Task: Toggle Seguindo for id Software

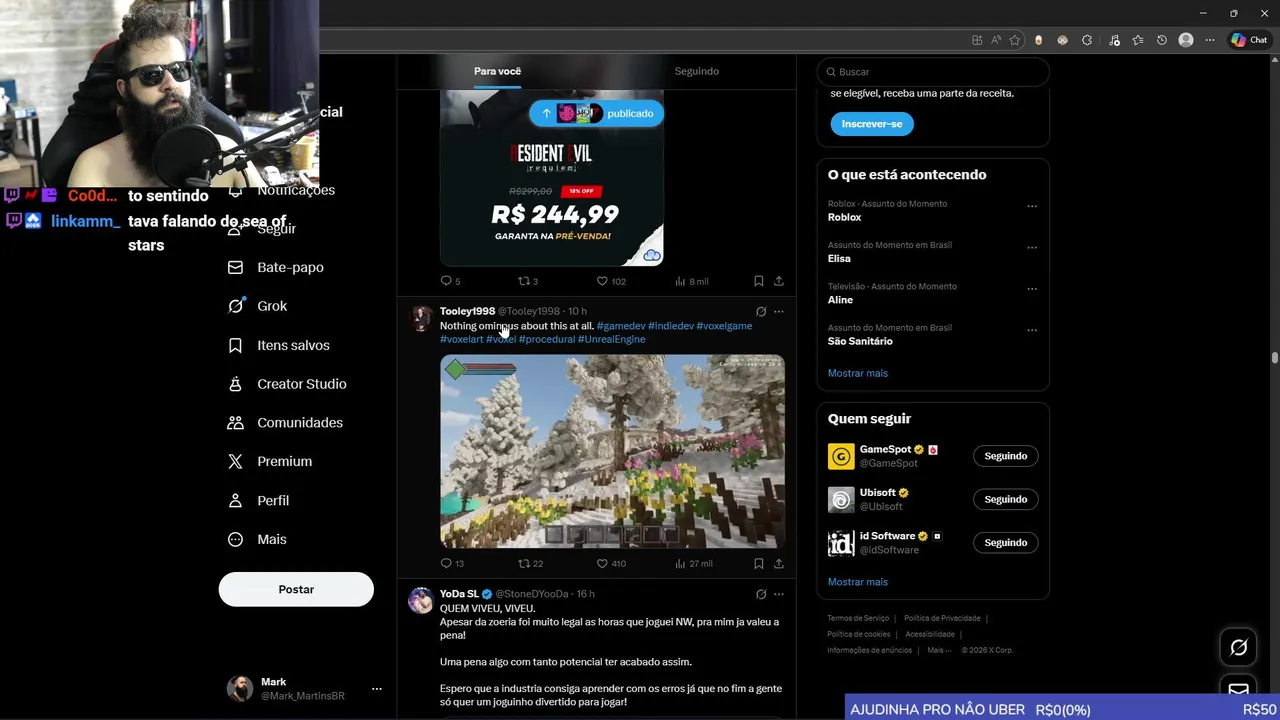Action: 1005,543
